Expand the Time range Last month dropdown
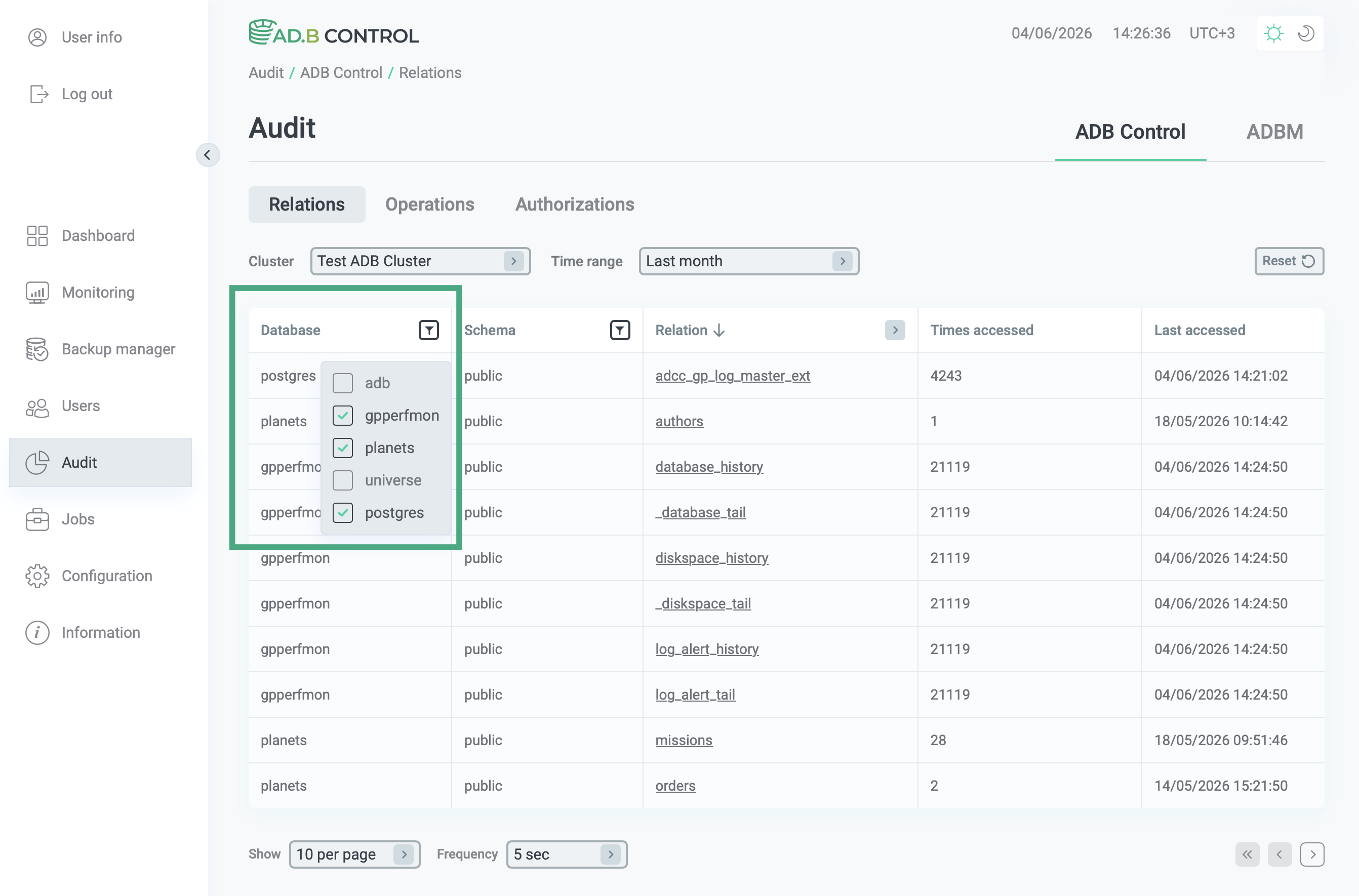 pyautogui.click(x=749, y=261)
